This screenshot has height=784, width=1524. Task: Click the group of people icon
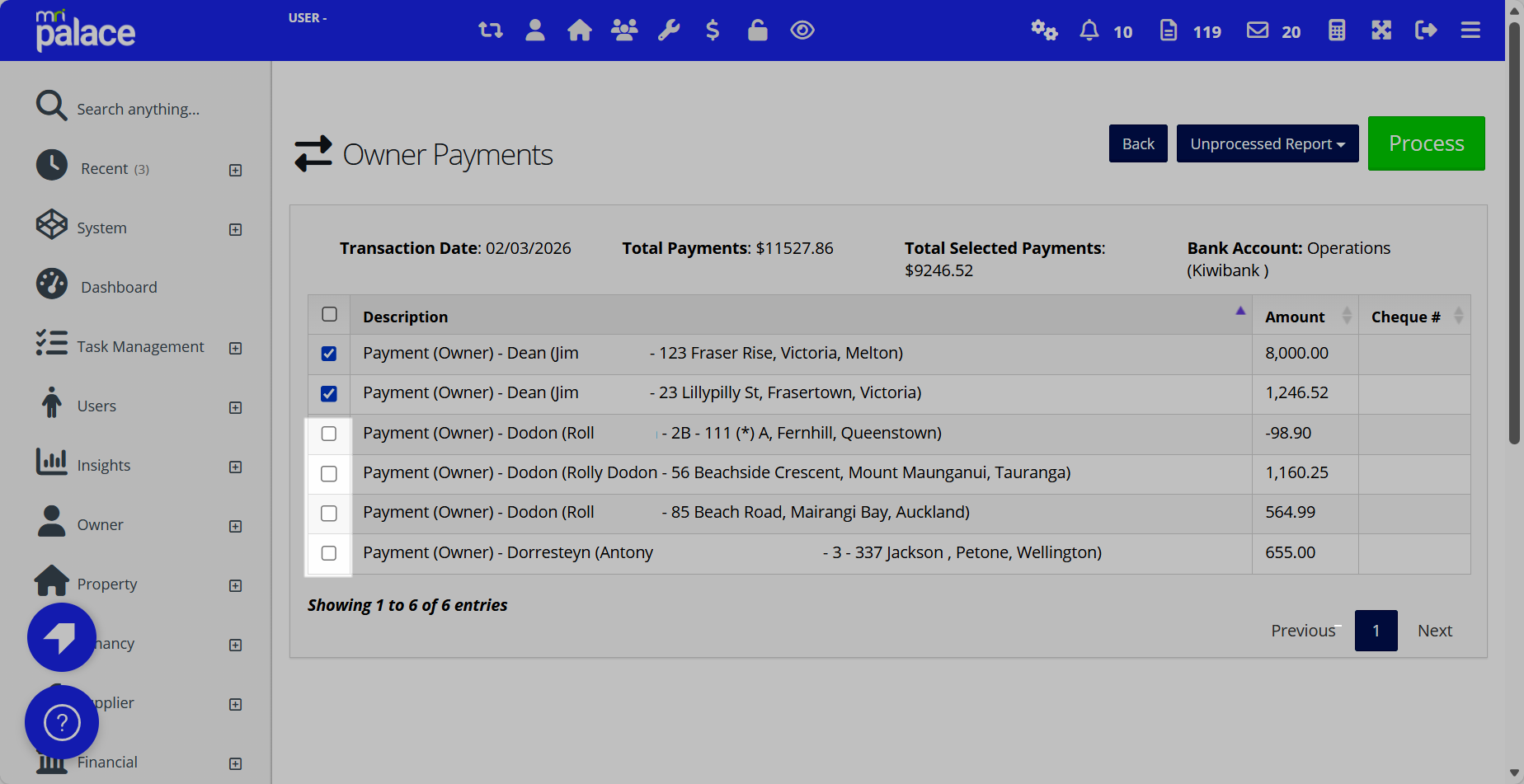point(624,31)
